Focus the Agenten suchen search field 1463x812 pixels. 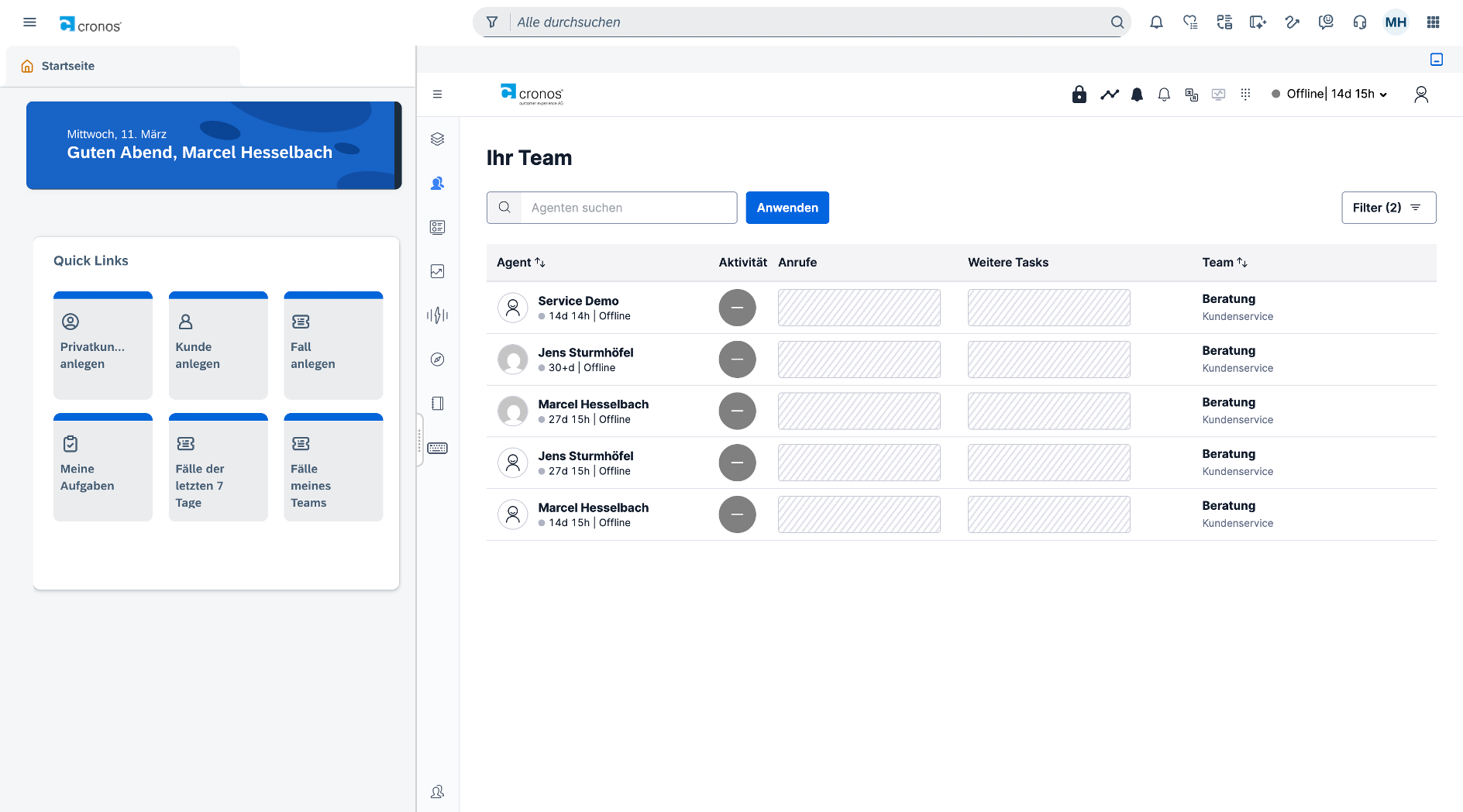coord(628,208)
